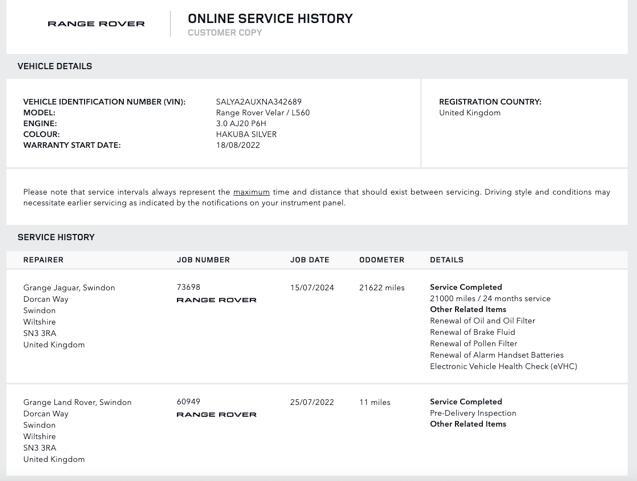Select the service interval note paragraph
The width and height of the screenshot is (637, 481).
317,197
